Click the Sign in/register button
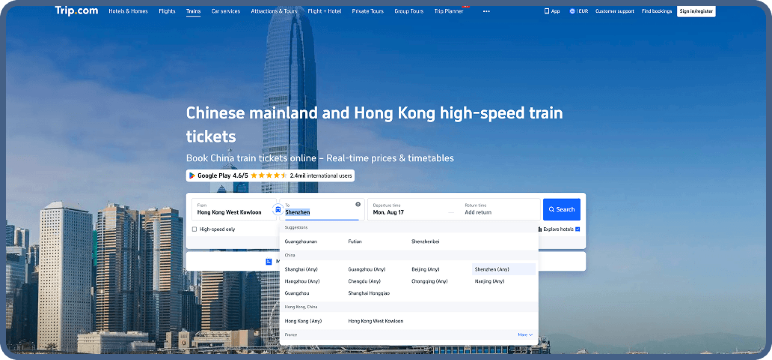 pyautogui.click(x=696, y=11)
